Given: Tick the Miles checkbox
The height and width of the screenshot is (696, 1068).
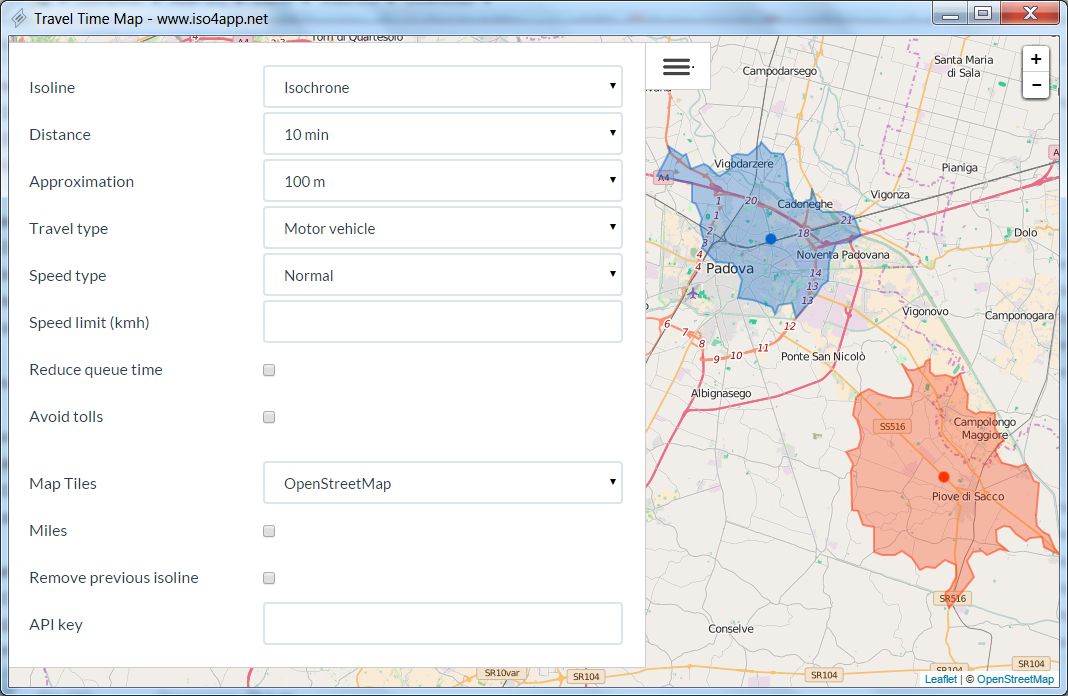Looking at the screenshot, I should pyautogui.click(x=269, y=531).
